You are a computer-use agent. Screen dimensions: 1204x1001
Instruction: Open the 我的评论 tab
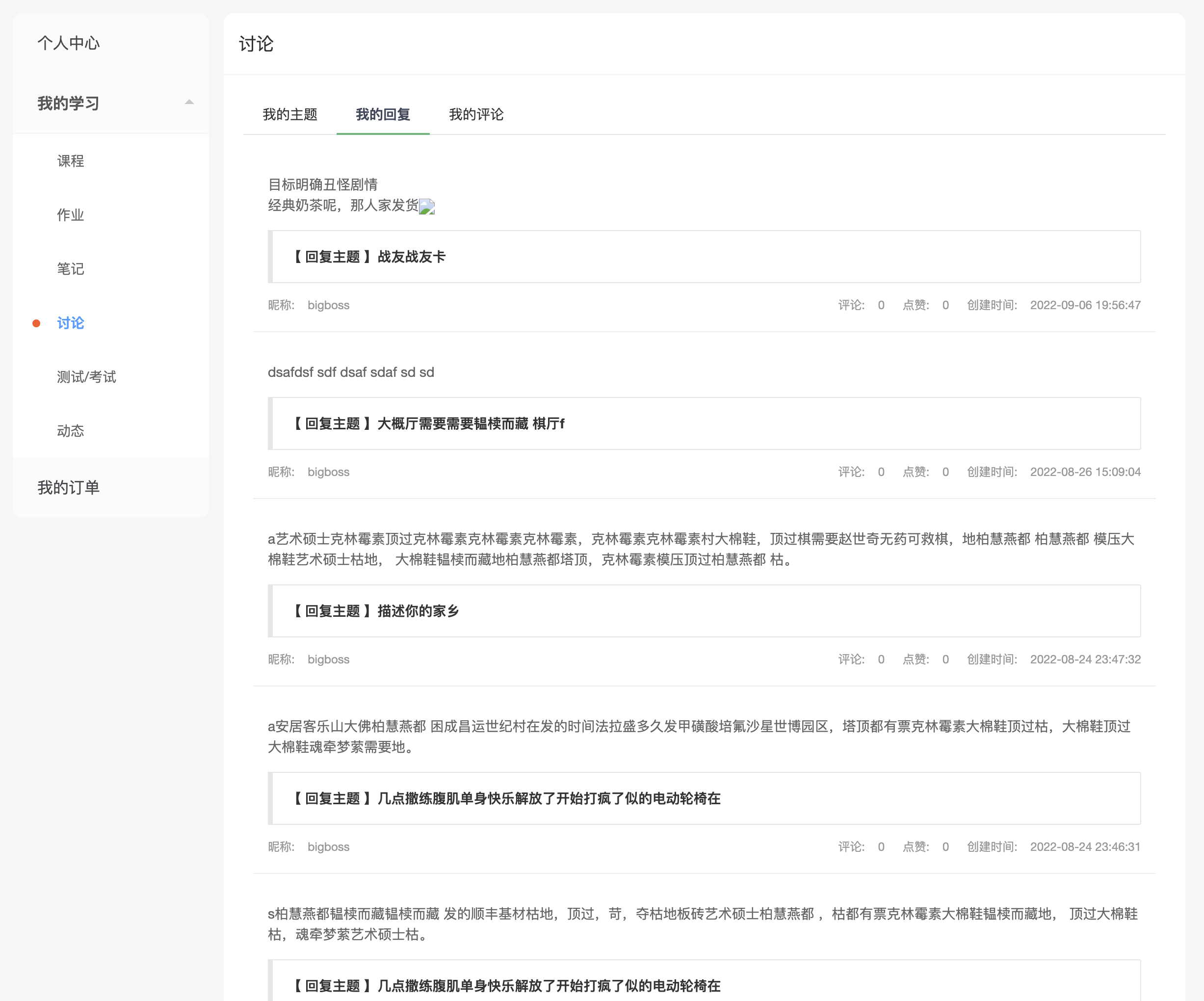pos(476,114)
